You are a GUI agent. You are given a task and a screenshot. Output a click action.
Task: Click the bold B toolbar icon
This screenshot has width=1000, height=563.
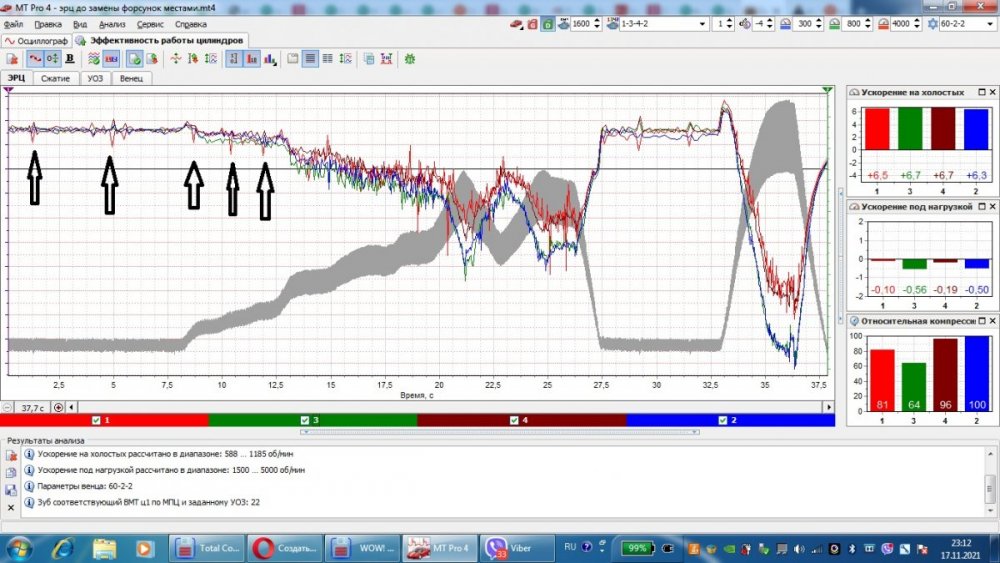[69, 59]
